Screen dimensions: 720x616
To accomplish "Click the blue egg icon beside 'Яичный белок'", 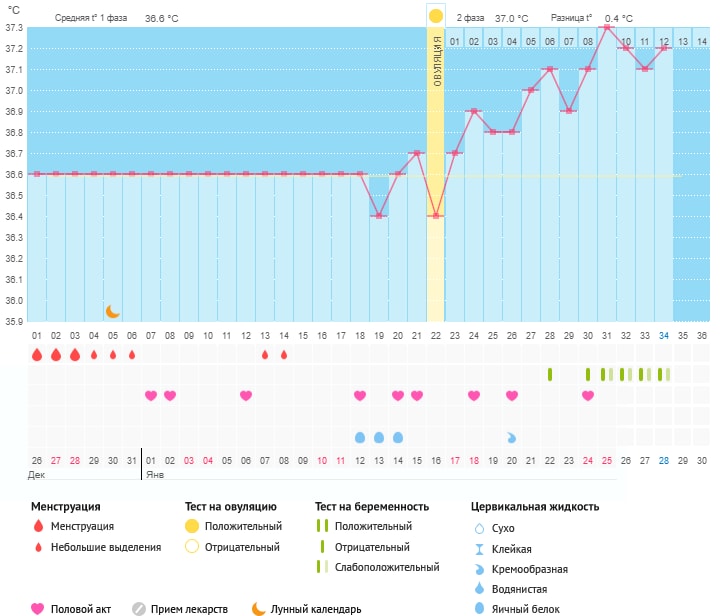I will [479, 608].
